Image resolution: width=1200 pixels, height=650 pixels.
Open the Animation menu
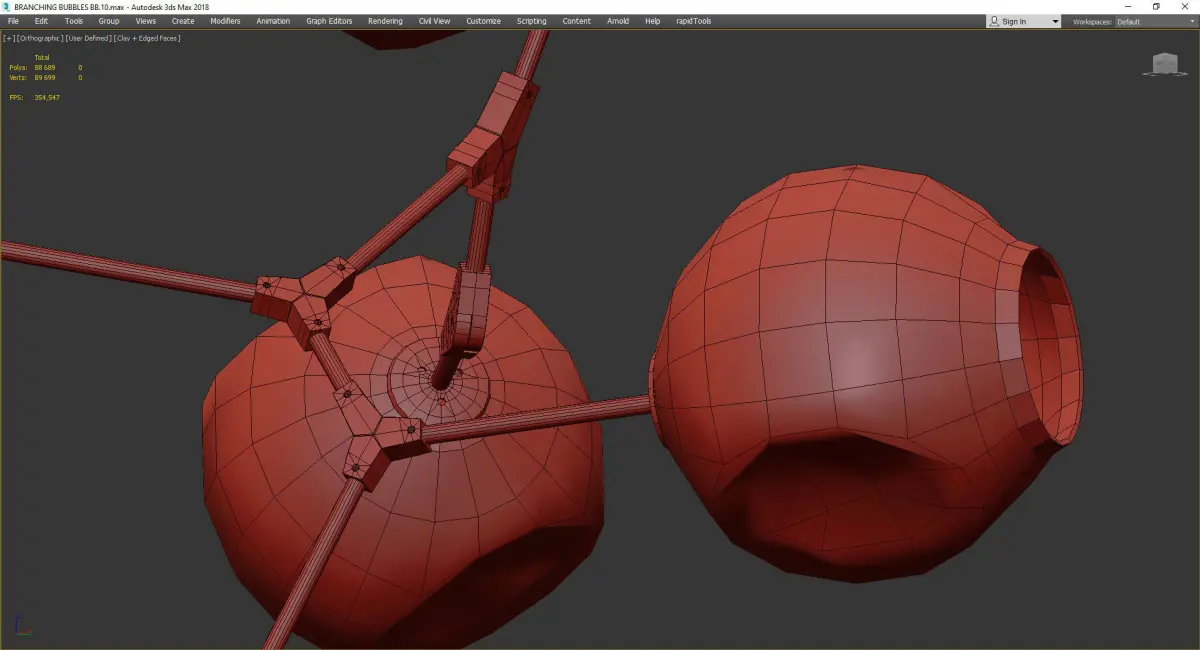pyautogui.click(x=273, y=21)
